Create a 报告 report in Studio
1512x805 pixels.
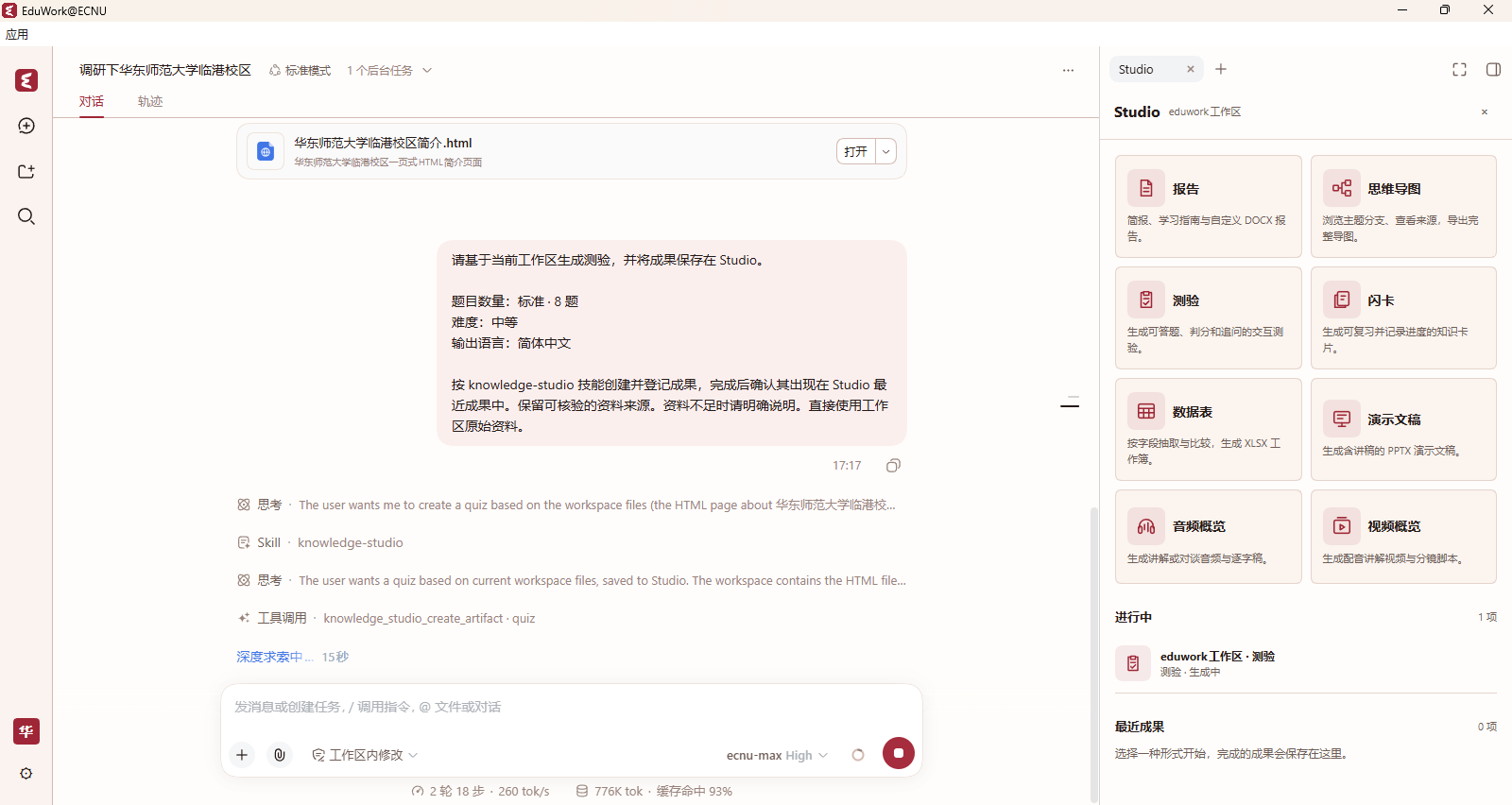tap(1209, 206)
